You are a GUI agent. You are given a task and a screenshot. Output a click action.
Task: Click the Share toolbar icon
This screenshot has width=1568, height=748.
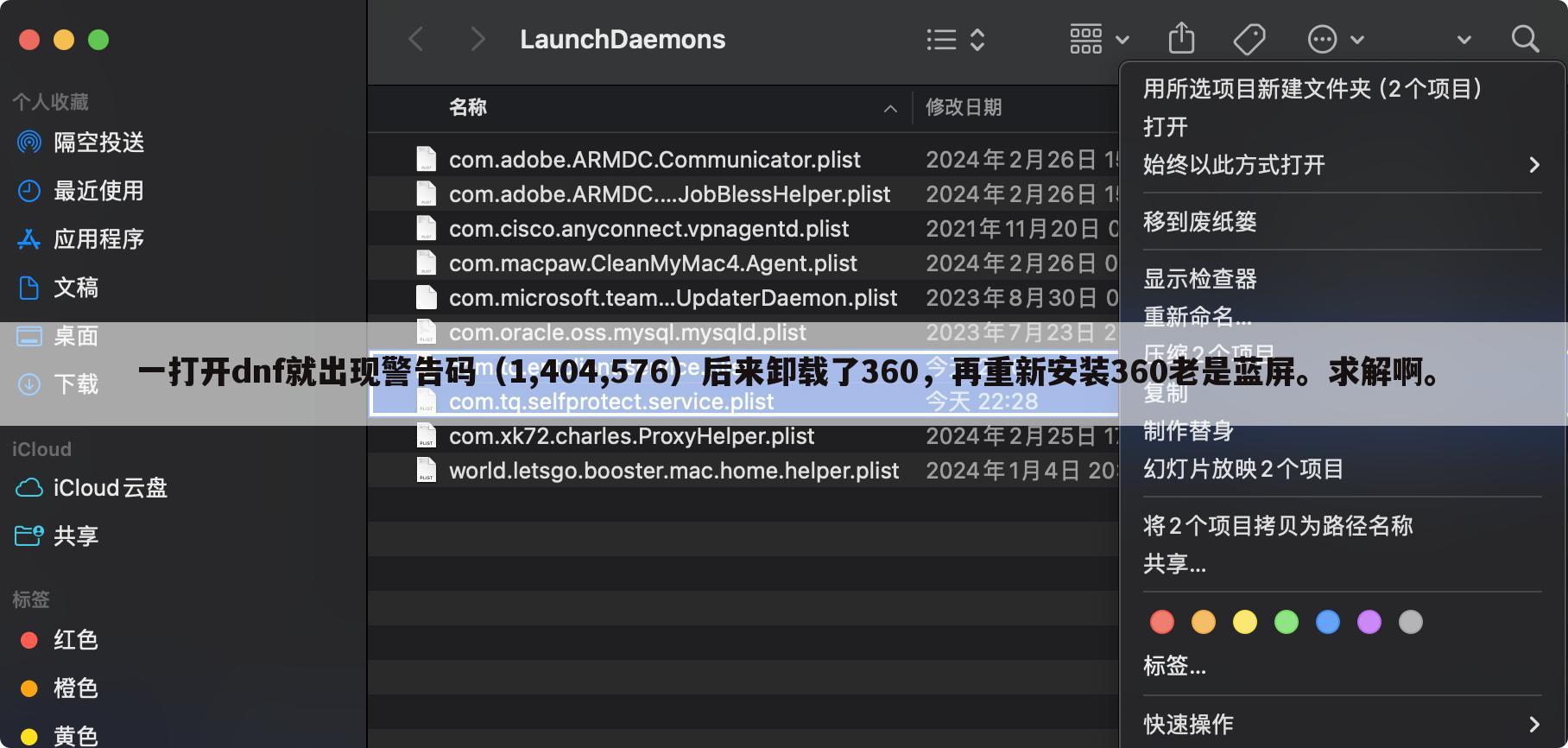1181,39
